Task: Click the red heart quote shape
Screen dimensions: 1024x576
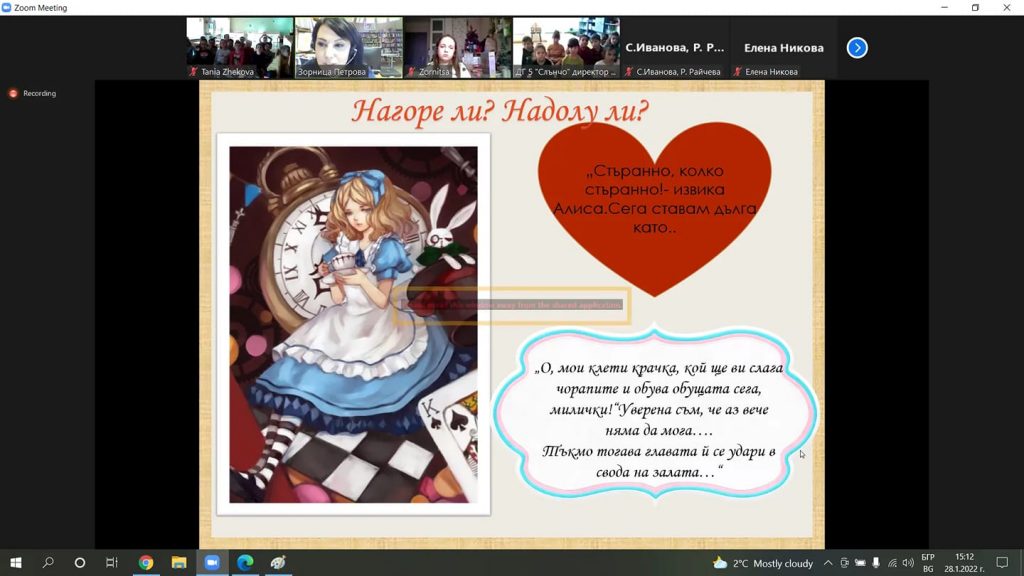Action: point(654,209)
